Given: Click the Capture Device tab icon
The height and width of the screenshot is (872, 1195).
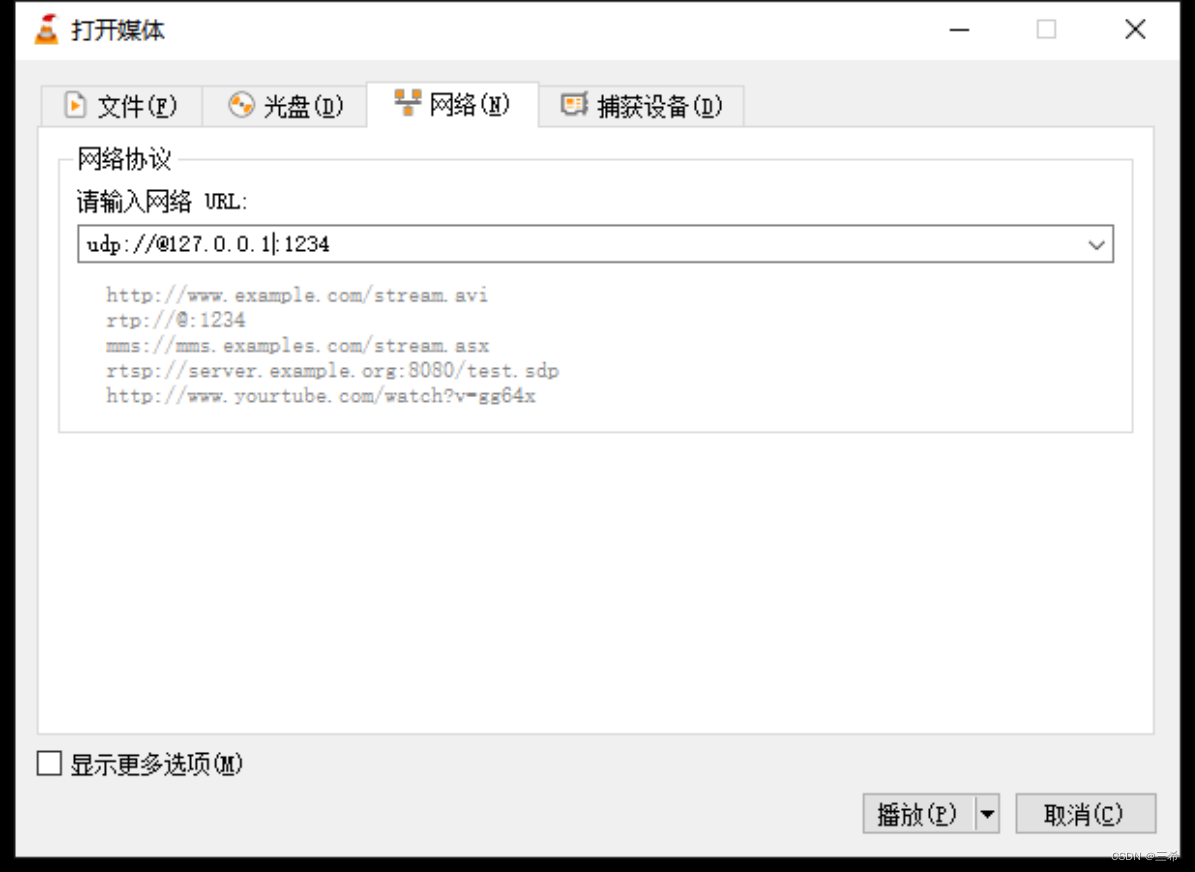Looking at the screenshot, I should click(x=574, y=104).
